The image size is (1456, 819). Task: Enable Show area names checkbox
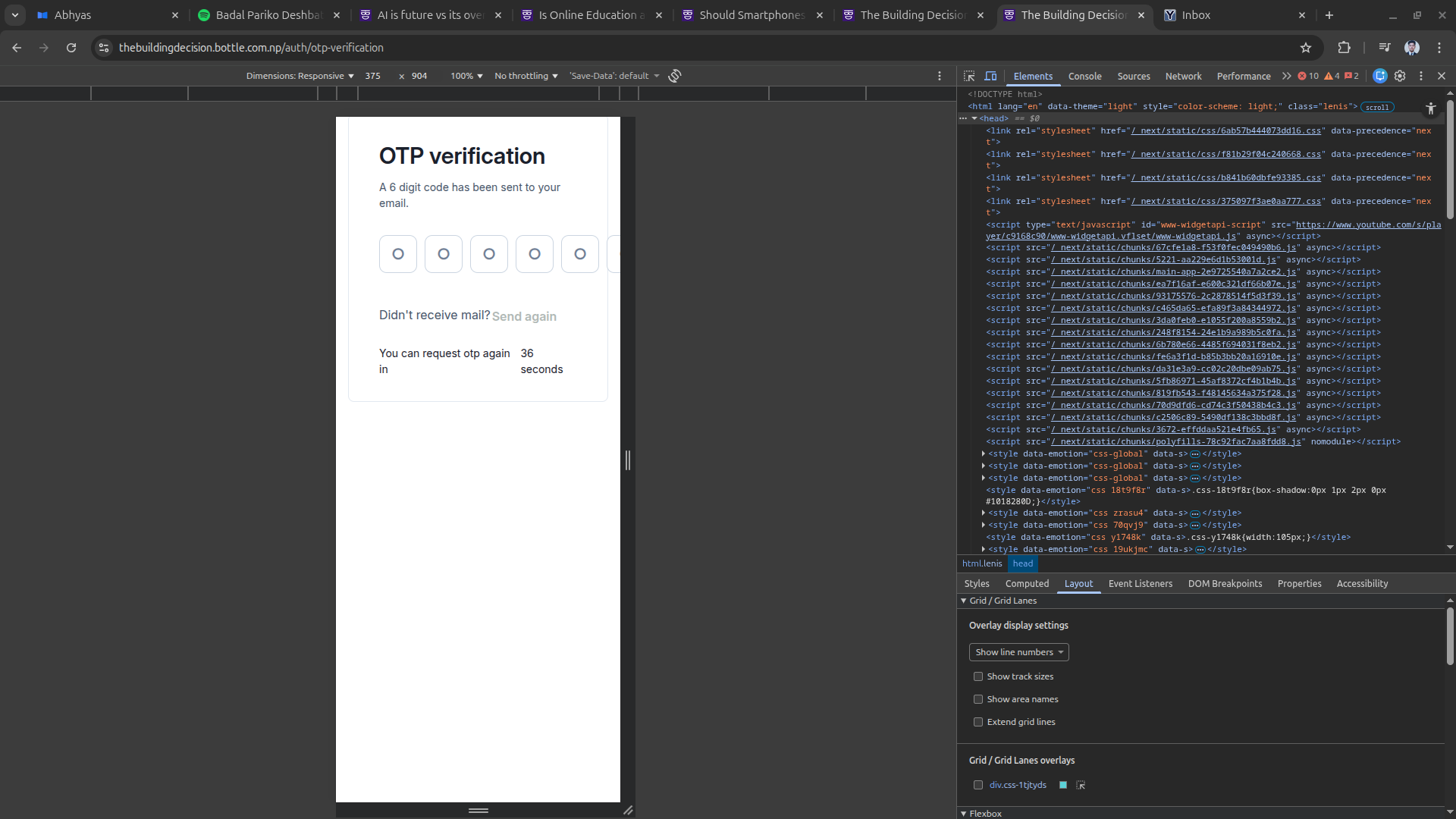978,699
